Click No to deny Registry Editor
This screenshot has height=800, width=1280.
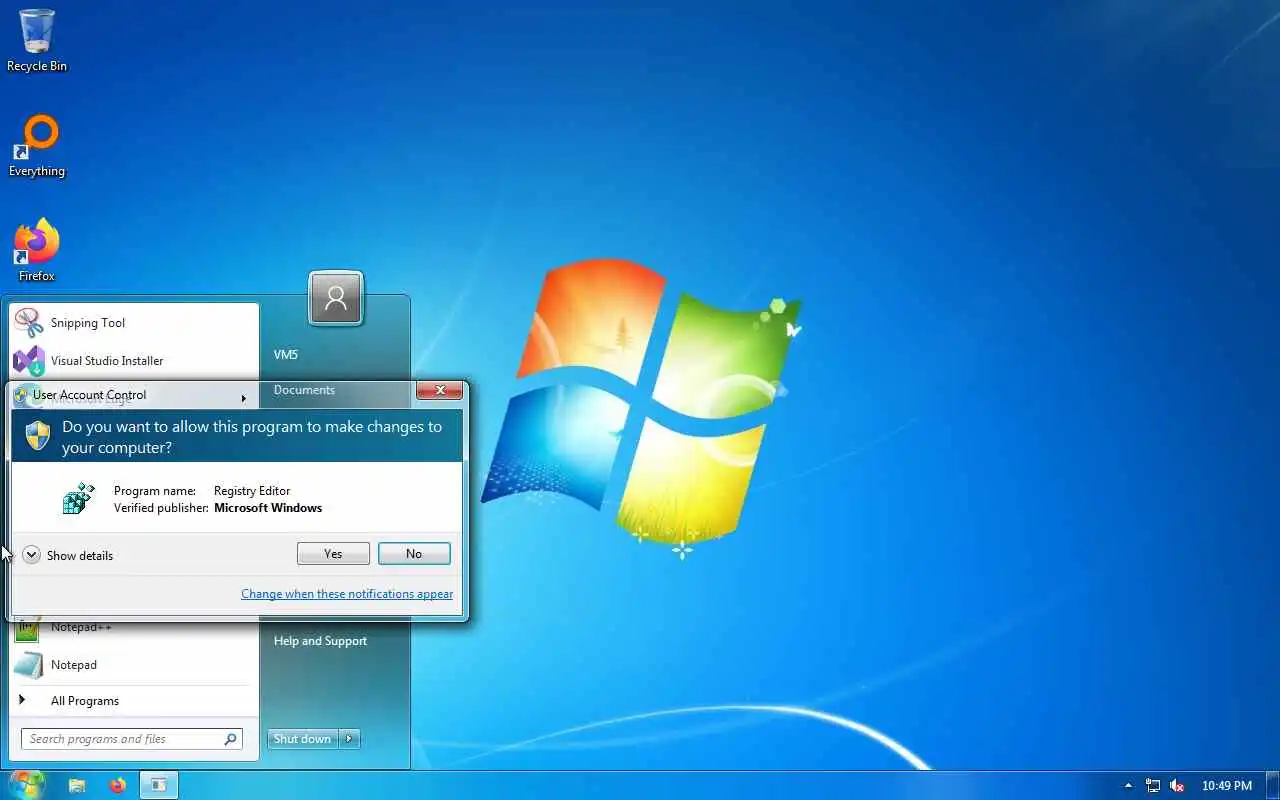(x=414, y=554)
